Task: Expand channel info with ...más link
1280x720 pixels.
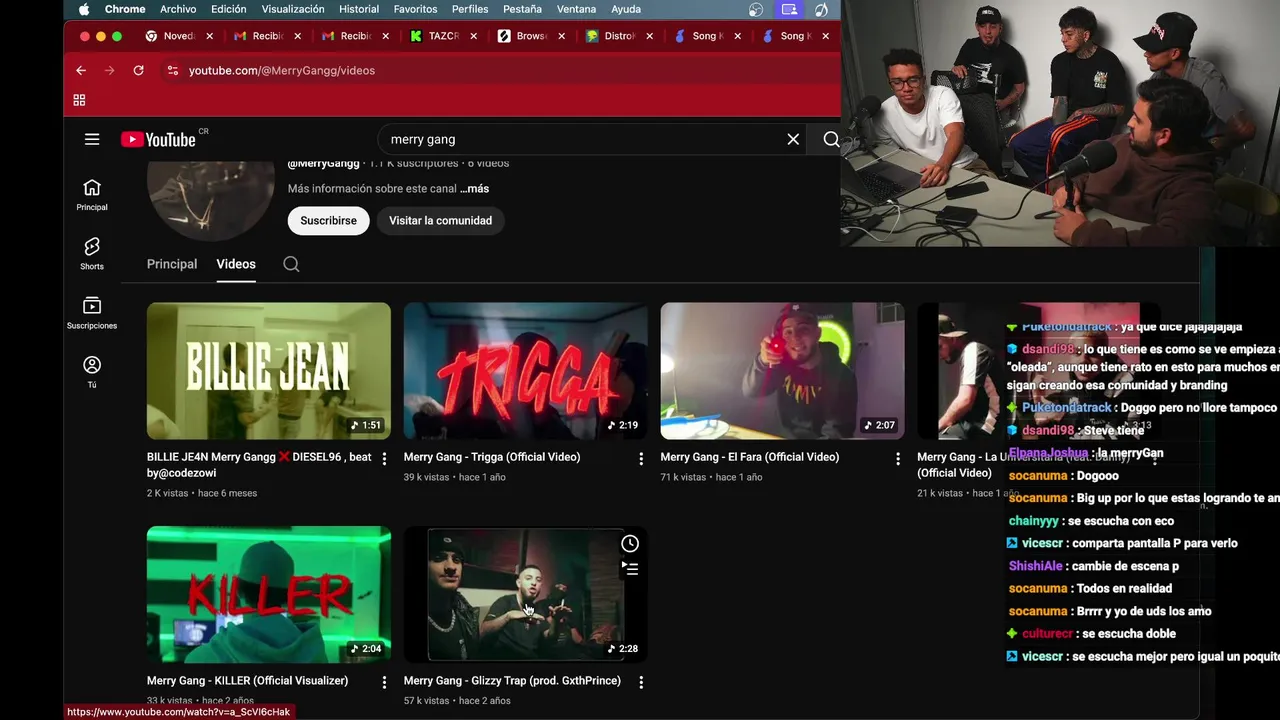Action: (x=474, y=188)
